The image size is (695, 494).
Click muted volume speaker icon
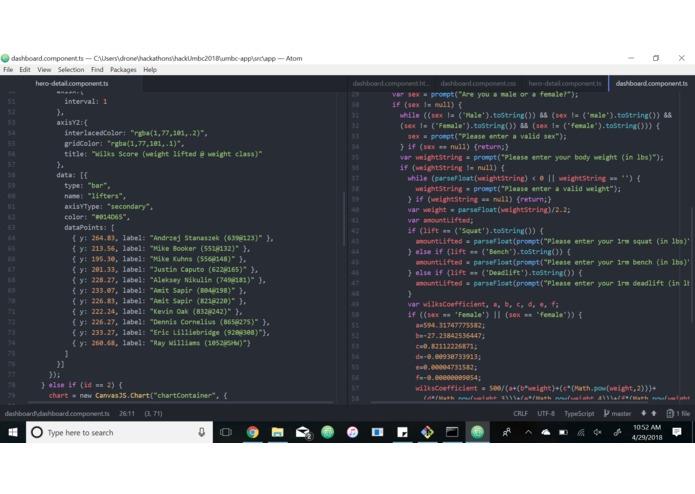[x=598, y=432]
